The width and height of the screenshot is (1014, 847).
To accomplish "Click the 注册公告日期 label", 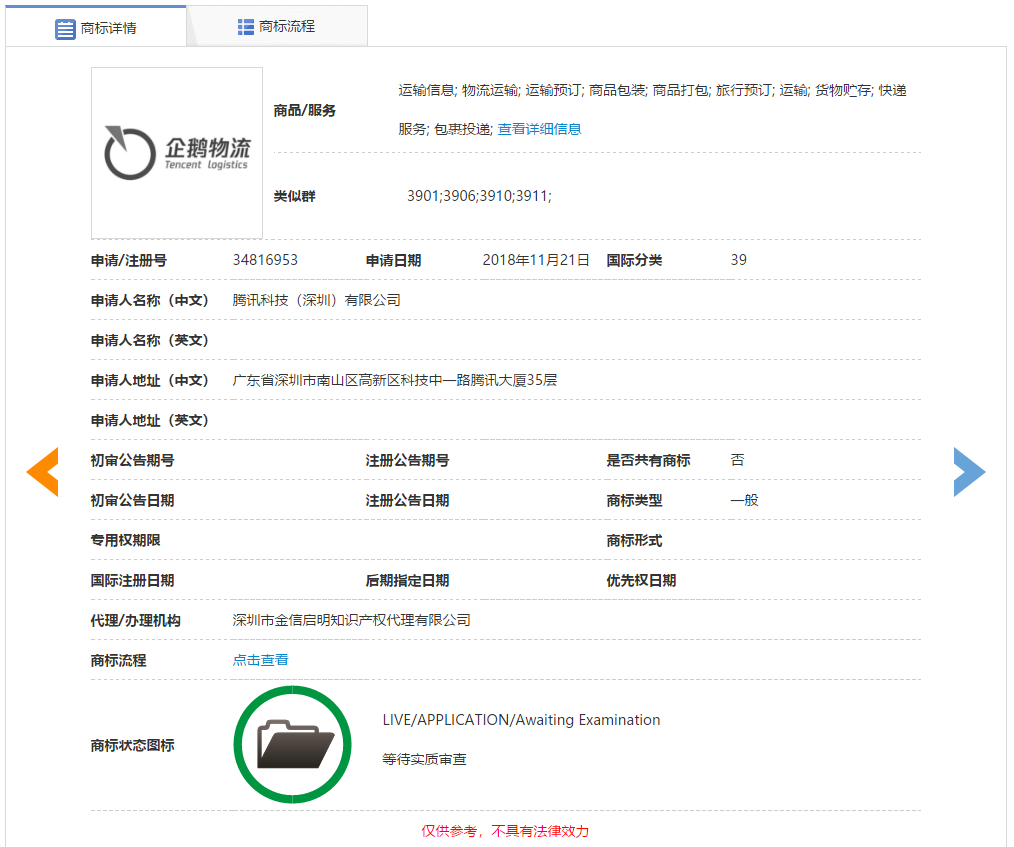I will pyautogui.click(x=407, y=500).
